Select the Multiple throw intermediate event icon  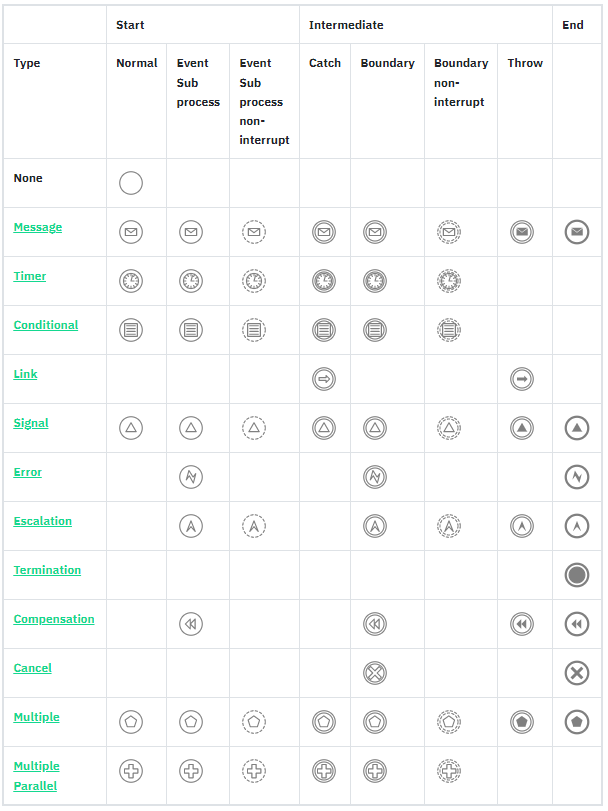point(522,722)
